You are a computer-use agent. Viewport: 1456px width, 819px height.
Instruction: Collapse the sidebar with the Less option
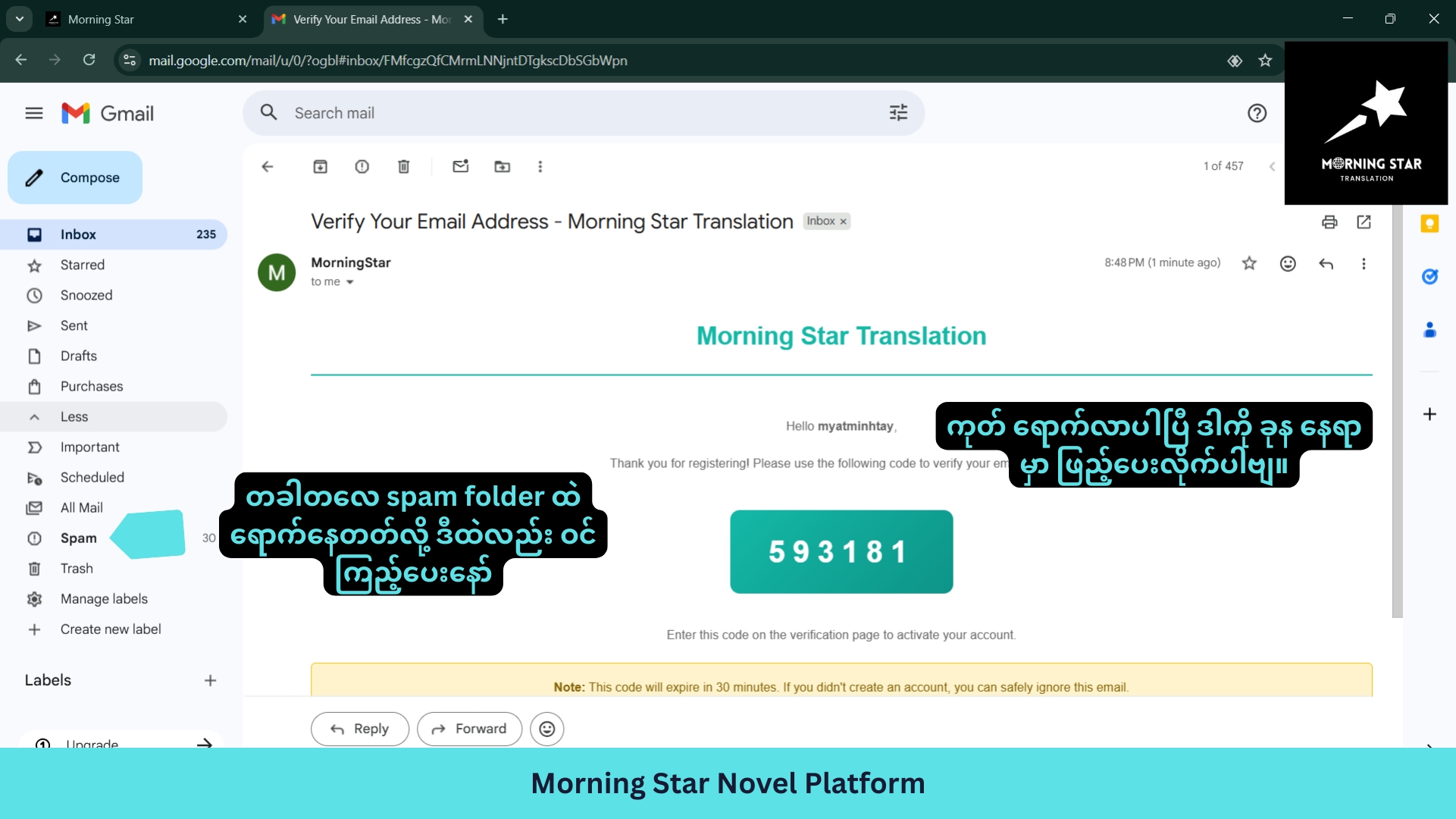(x=74, y=417)
